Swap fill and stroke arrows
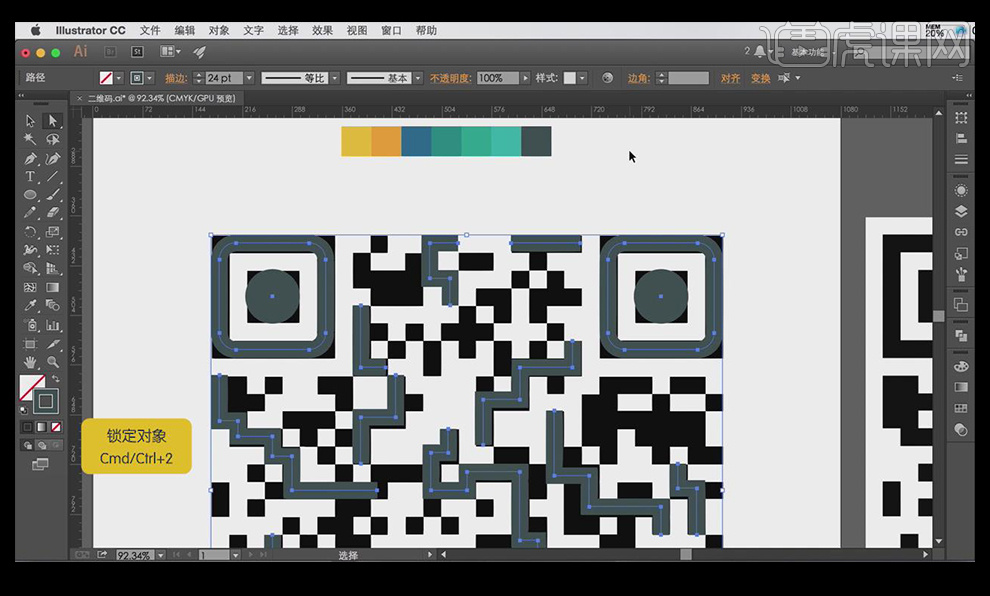 tap(55, 380)
